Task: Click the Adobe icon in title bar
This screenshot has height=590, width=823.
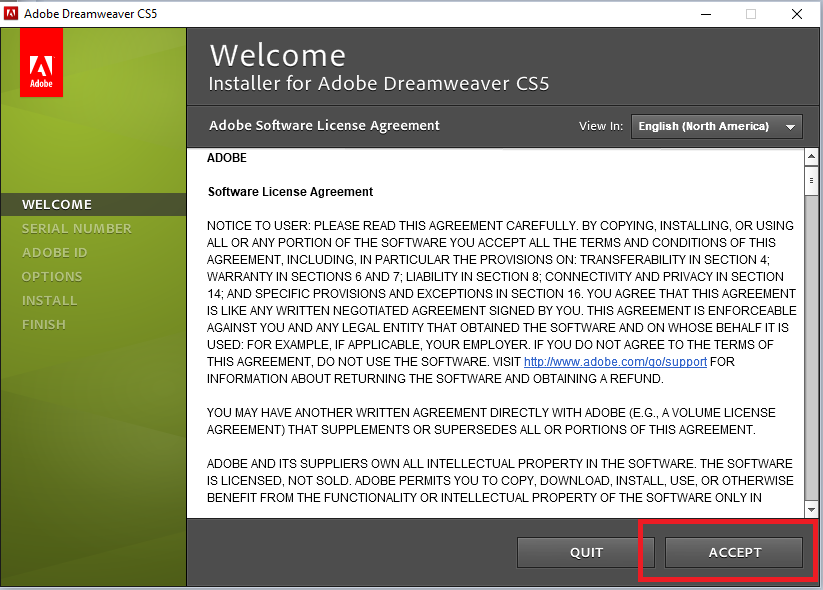Action: (x=11, y=14)
